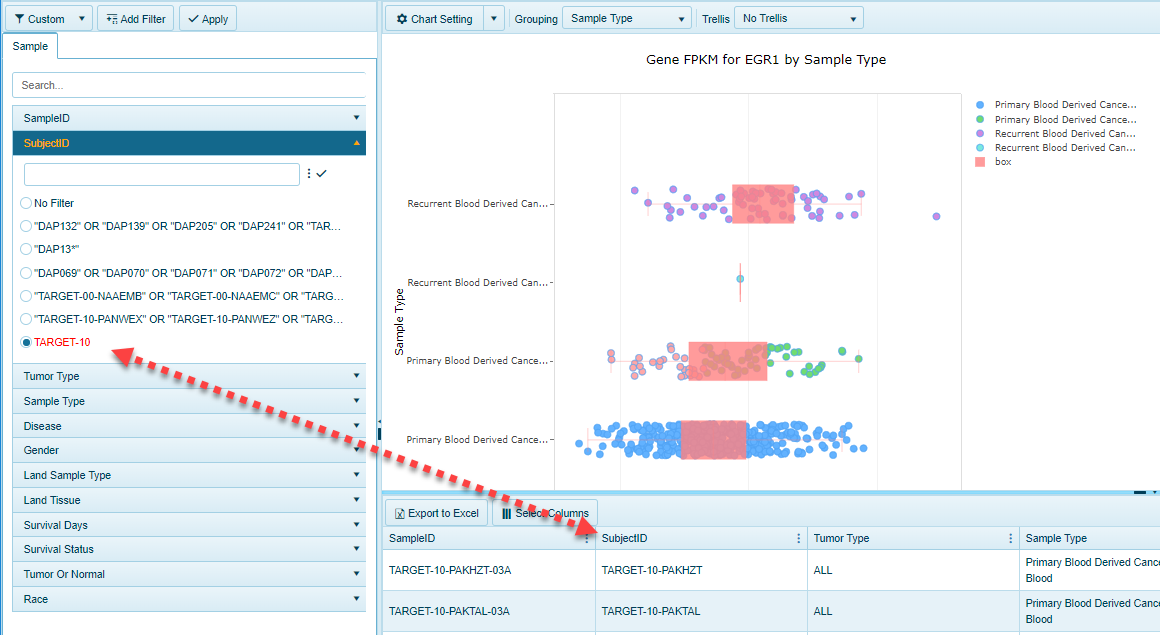Confirm SubjectID filter with checkmark icon
The image size is (1160, 635).
click(x=321, y=174)
